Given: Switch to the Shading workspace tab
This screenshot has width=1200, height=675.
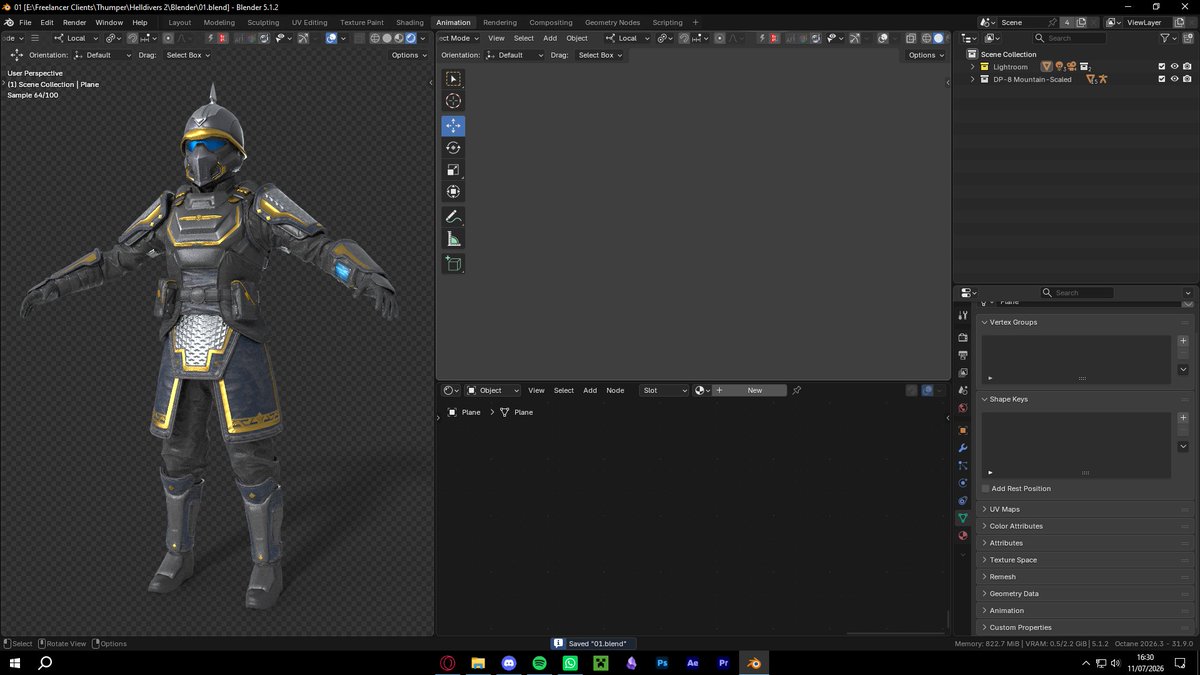Looking at the screenshot, I should 410,22.
